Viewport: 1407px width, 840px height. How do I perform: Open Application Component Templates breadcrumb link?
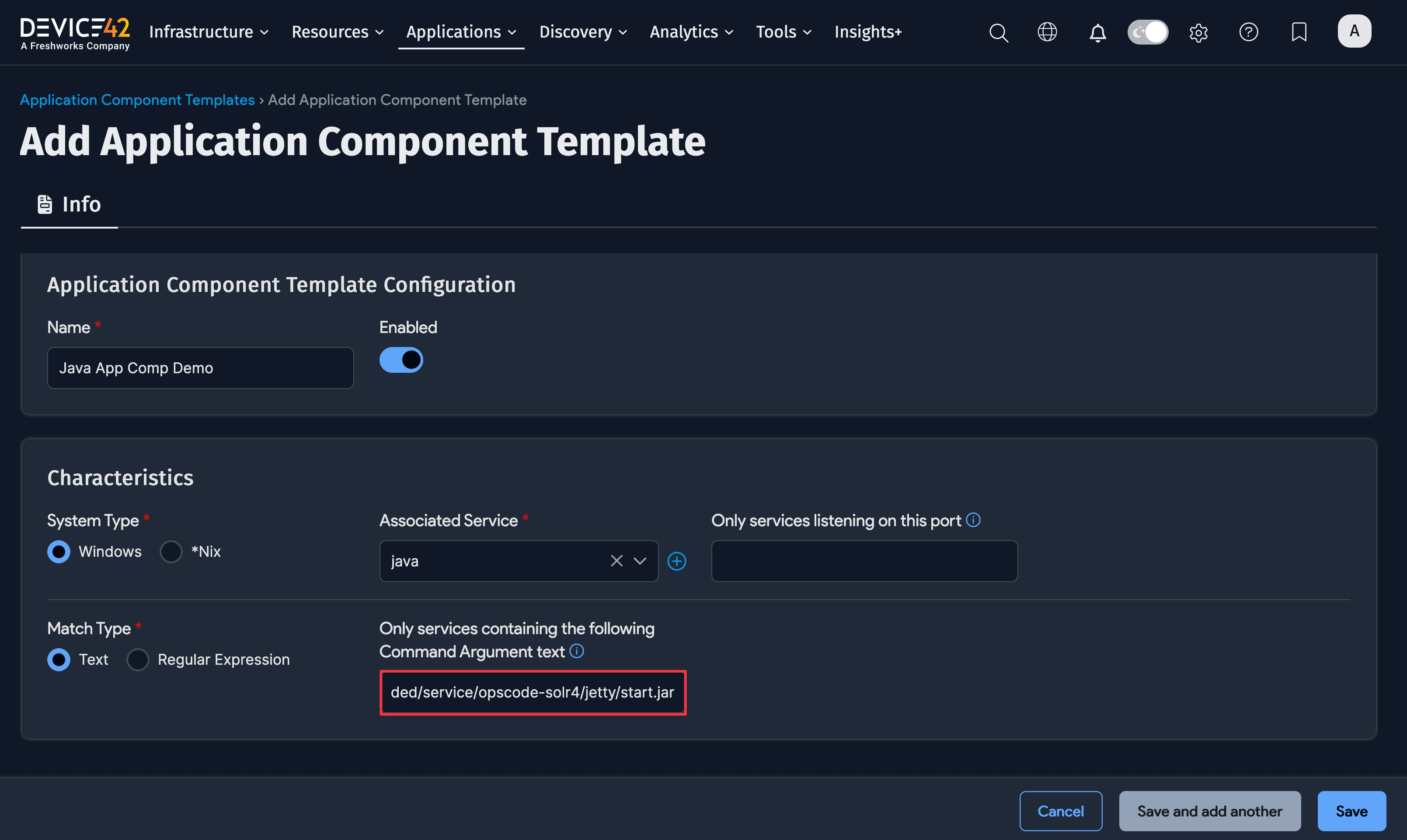coord(137,100)
